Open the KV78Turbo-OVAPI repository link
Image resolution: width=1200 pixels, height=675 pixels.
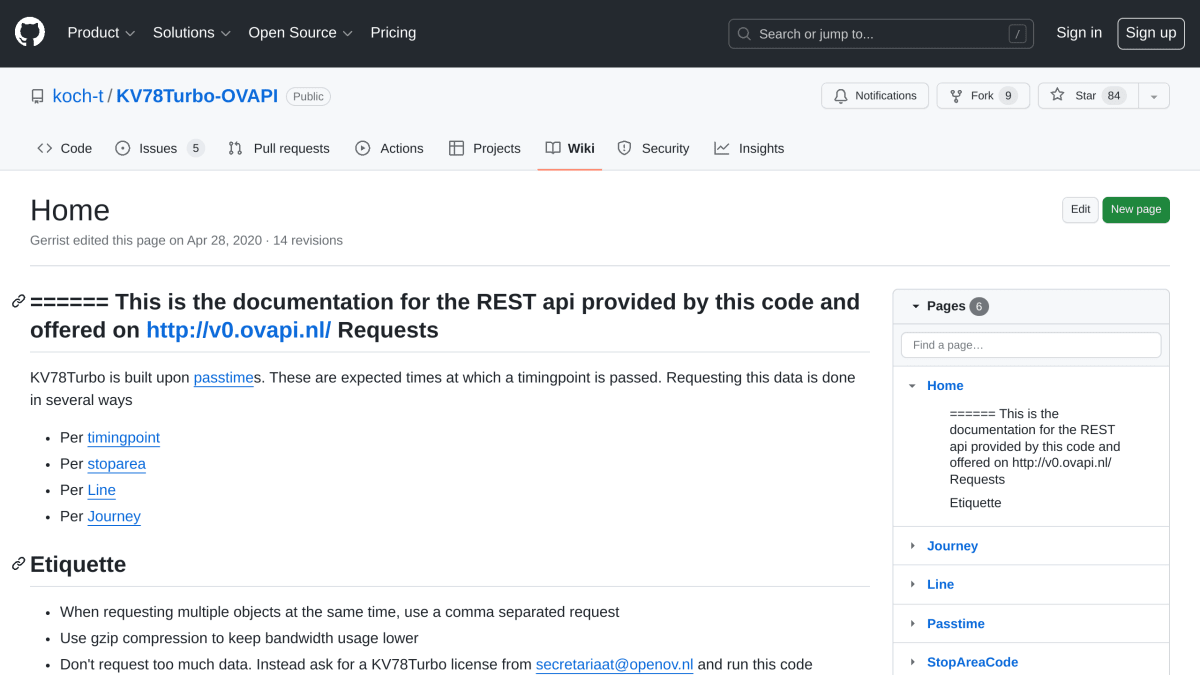[x=197, y=96]
